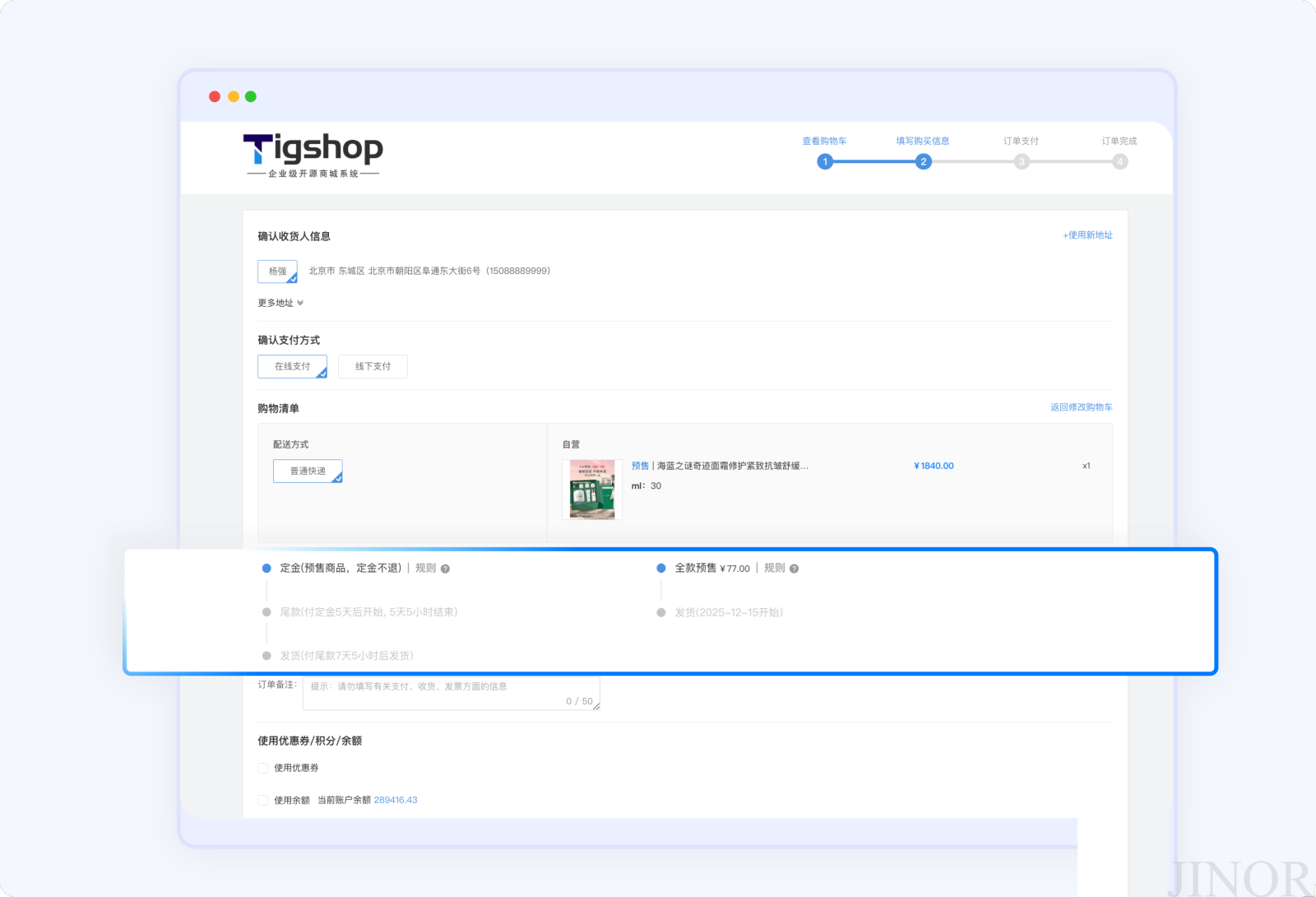Enable 使用余额 checkbox

[x=263, y=800]
